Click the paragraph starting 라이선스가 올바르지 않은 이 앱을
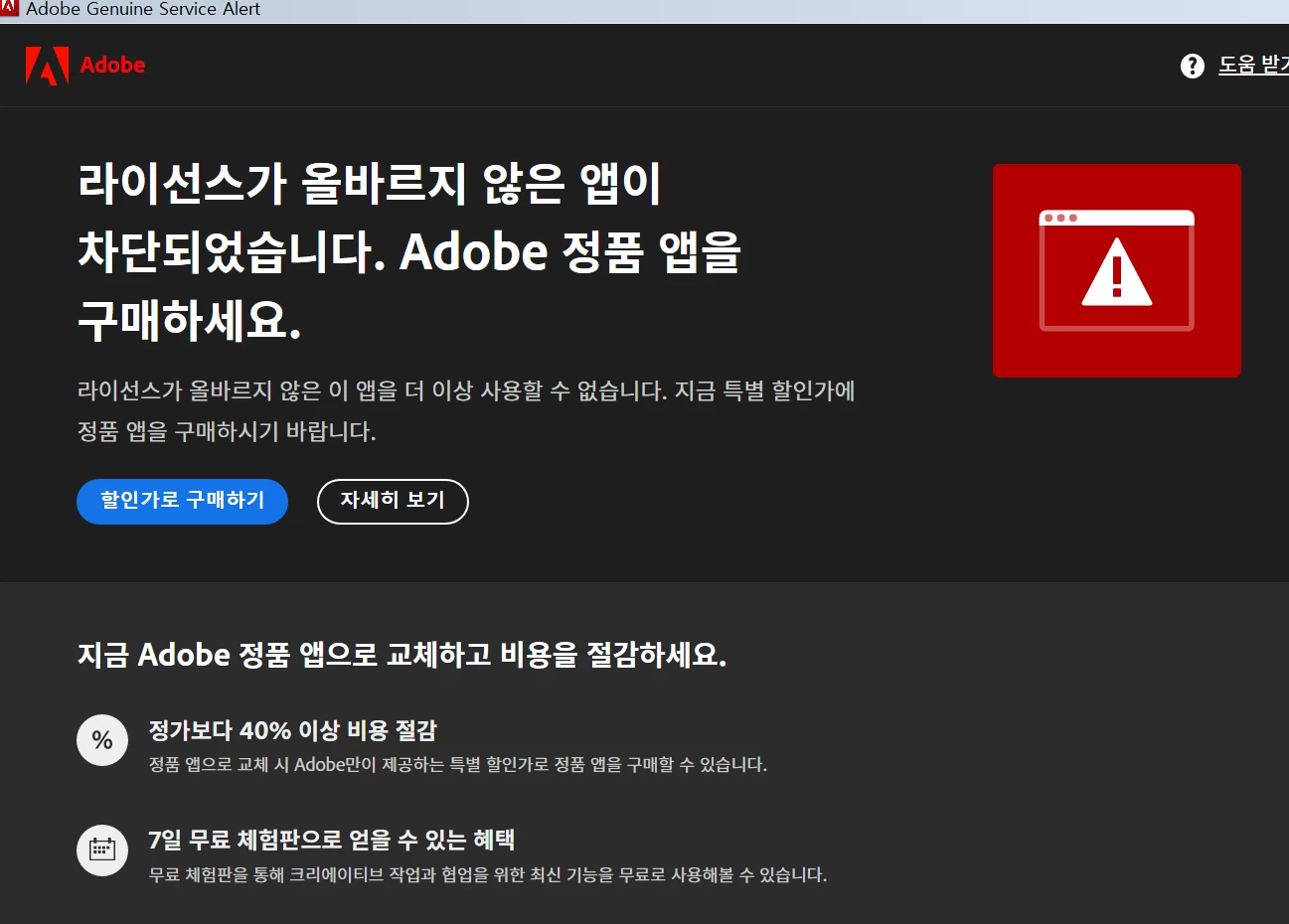Screen dimensions: 1289x924 click(466, 411)
